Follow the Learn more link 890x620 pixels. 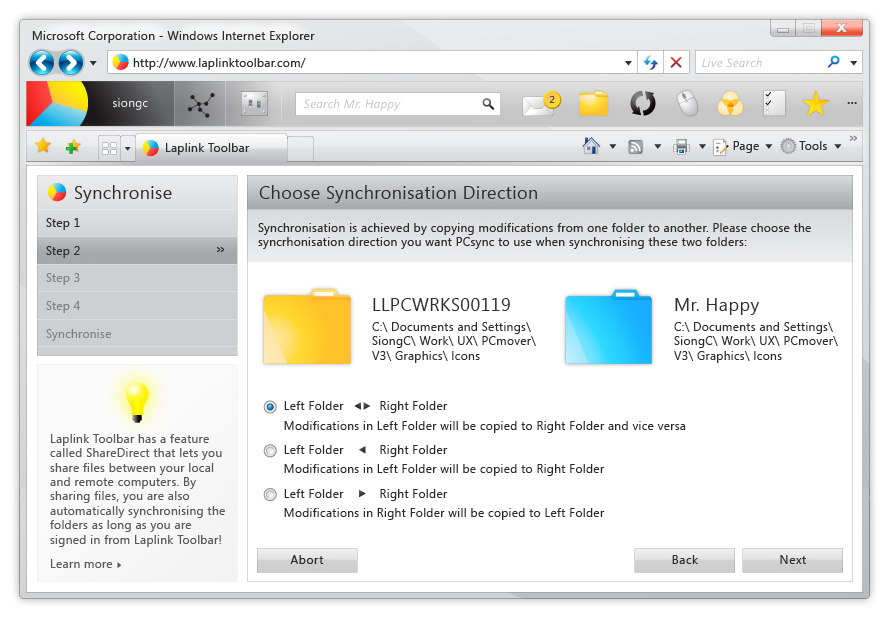click(x=85, y=564)
